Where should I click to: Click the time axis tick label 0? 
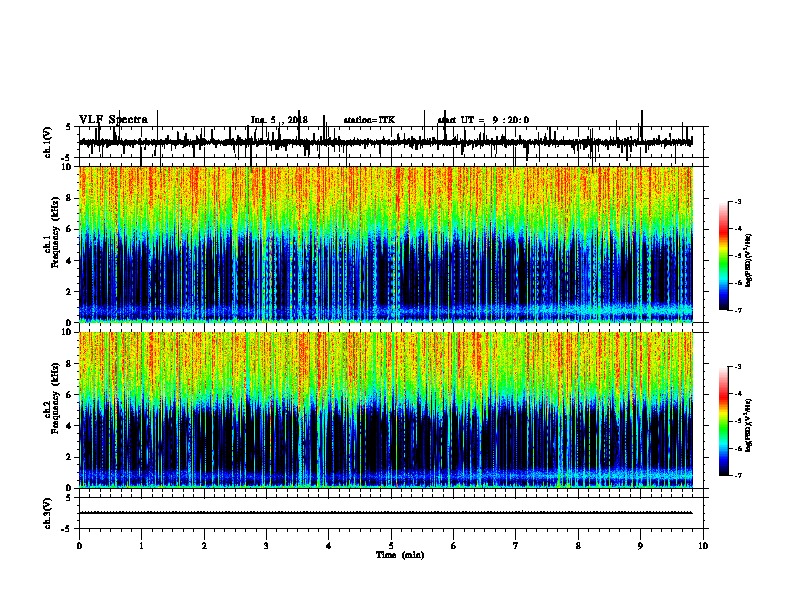79,546
